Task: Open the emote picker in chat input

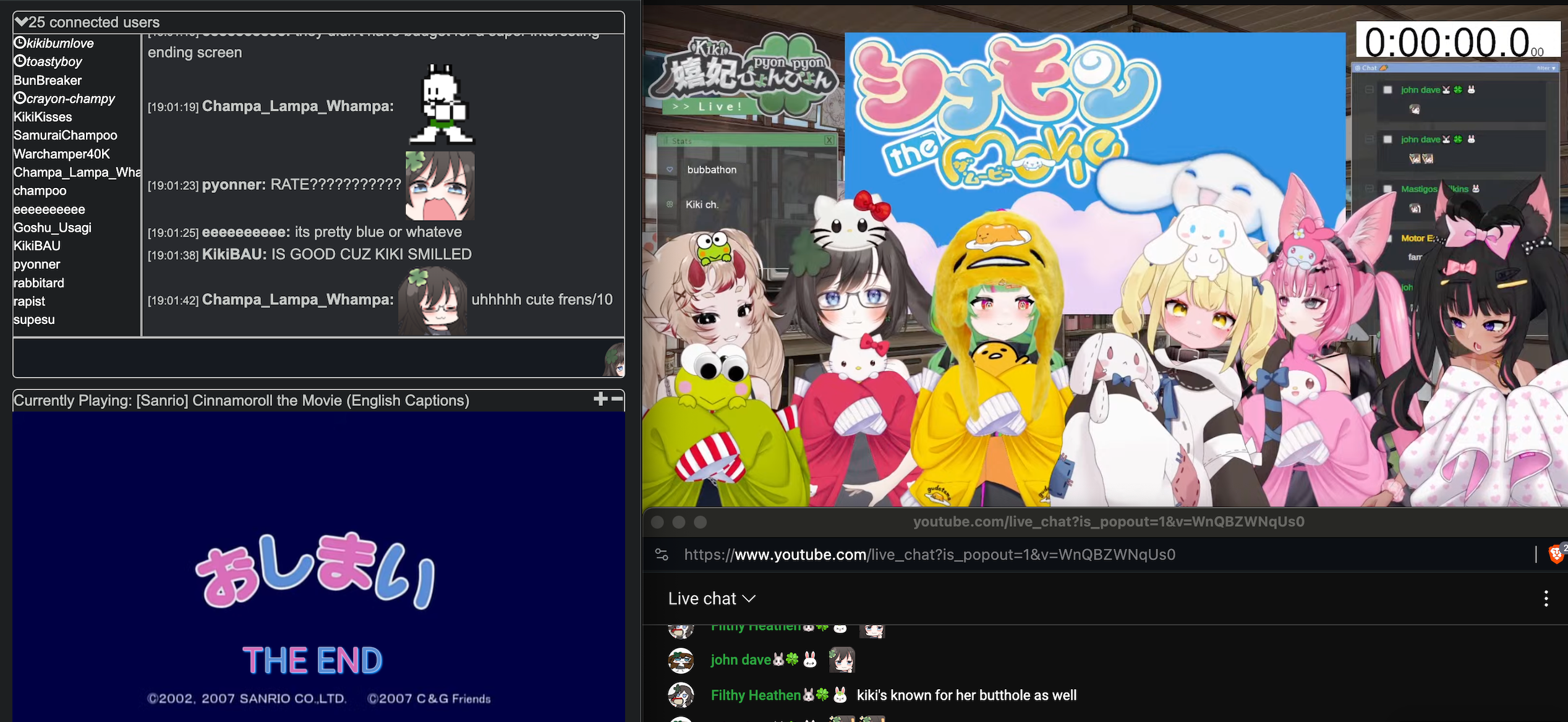Action: (x=614, y=359)
